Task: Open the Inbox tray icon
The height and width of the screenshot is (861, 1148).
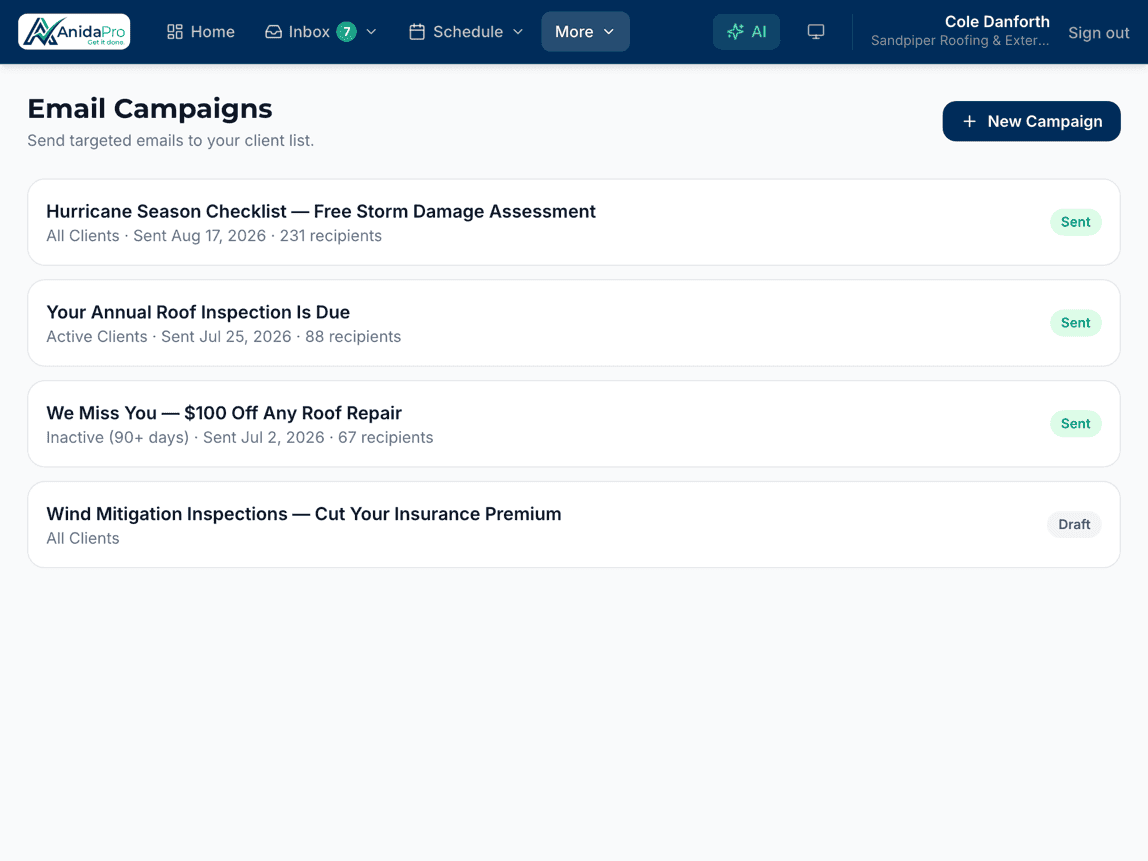Action: [273, 31]
